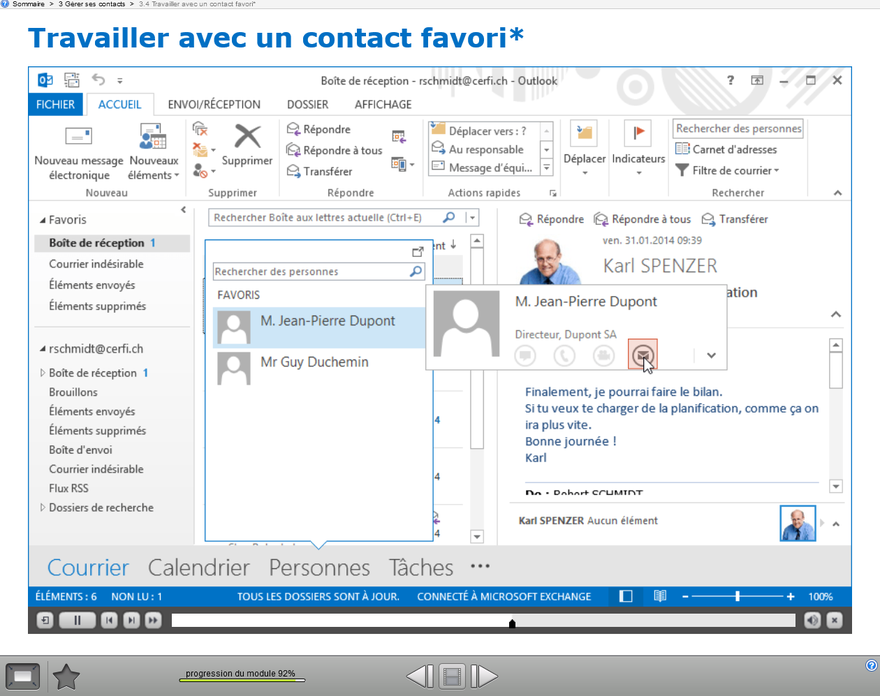Click the phone call icon on the contact card

(565, 355)
